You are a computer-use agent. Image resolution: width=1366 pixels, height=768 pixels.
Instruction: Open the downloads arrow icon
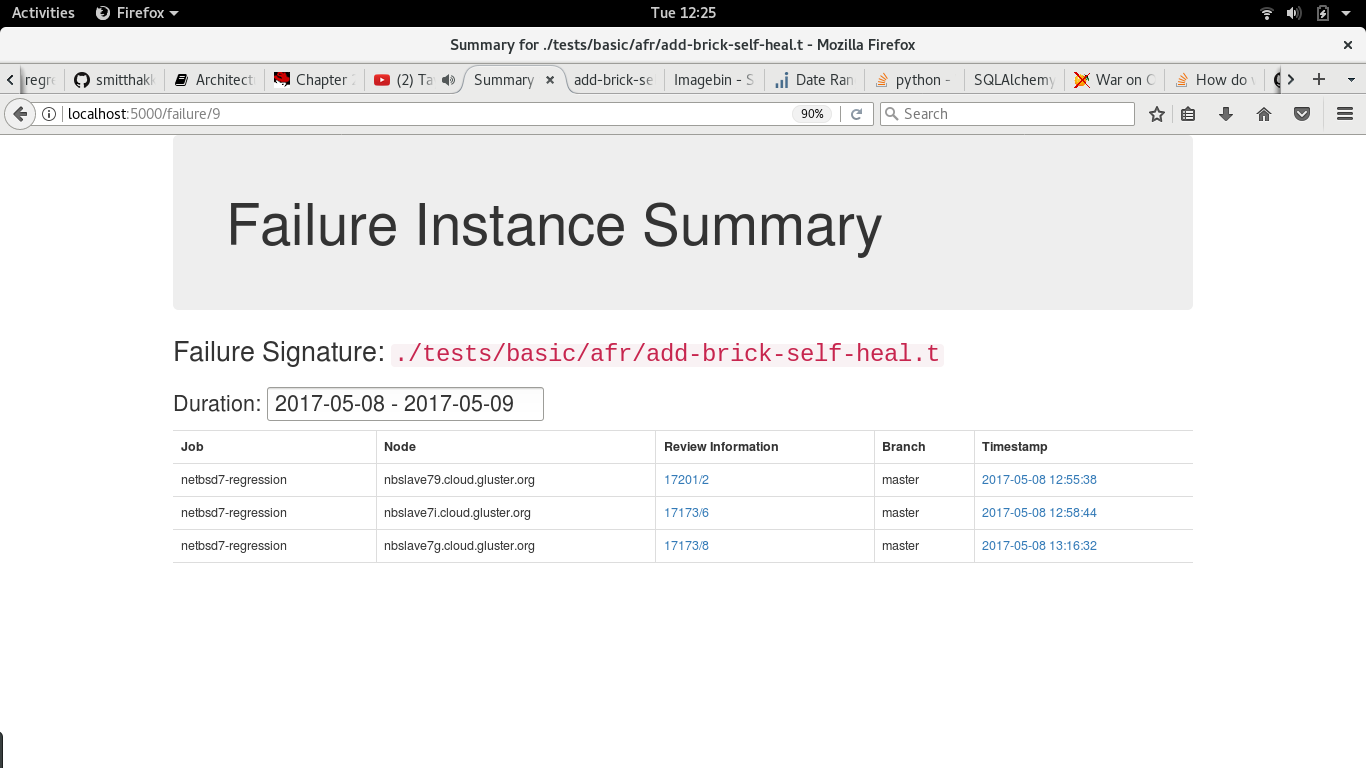pos(1226,114)
